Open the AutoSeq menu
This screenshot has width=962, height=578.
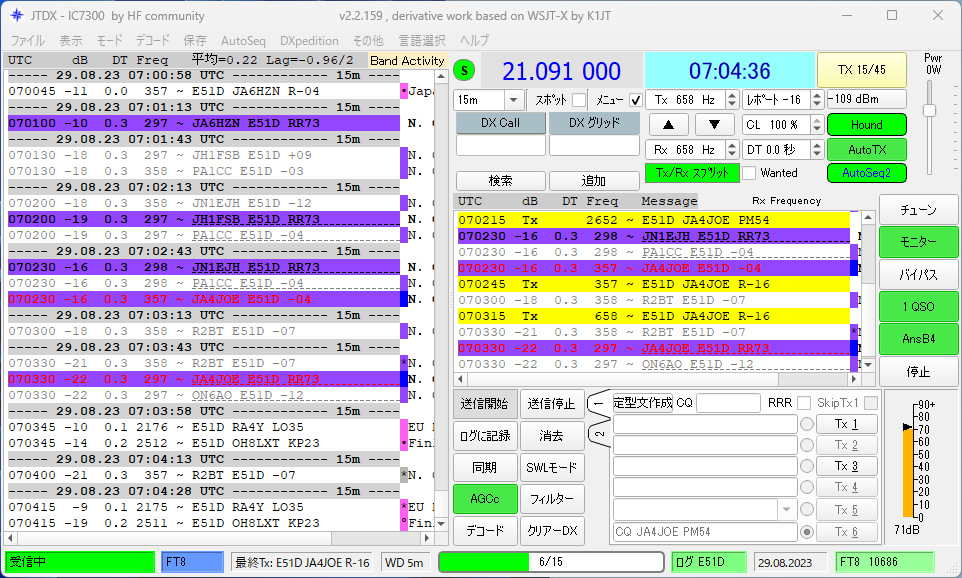tap(243, 41)
